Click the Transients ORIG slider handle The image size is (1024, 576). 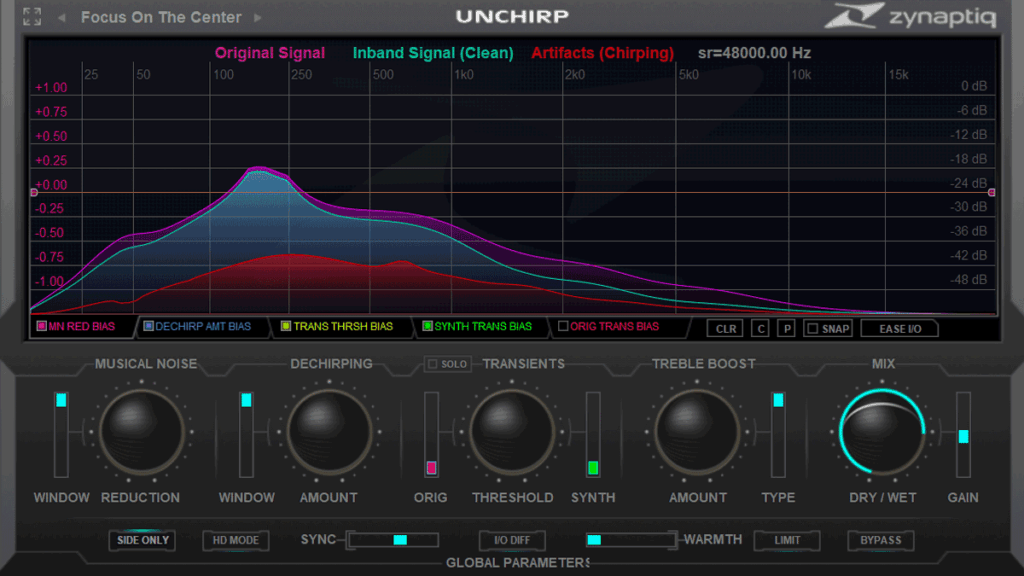coord(431,468)
